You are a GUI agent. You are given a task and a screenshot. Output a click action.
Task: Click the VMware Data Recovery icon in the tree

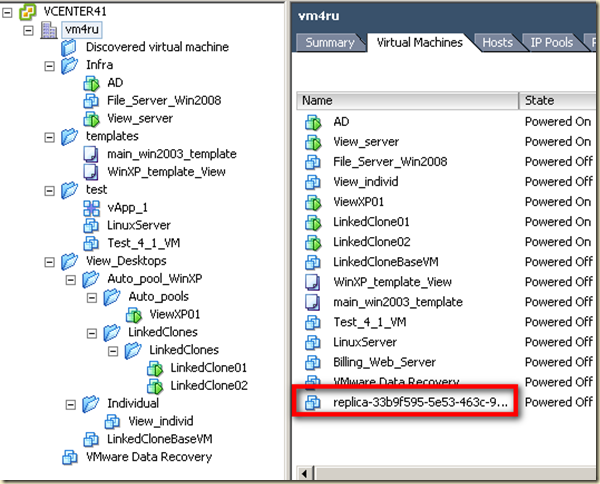(70, 457)
